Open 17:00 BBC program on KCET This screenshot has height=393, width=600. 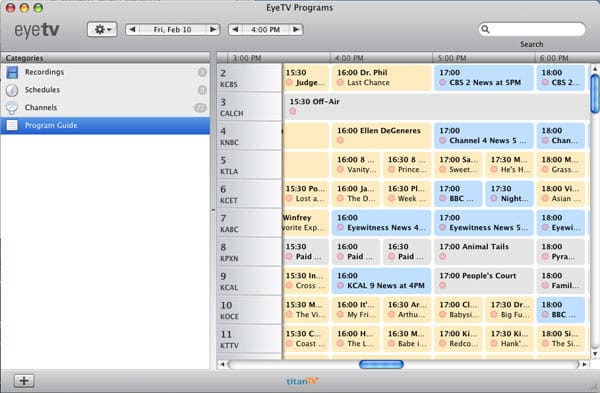tap(458, 194)
